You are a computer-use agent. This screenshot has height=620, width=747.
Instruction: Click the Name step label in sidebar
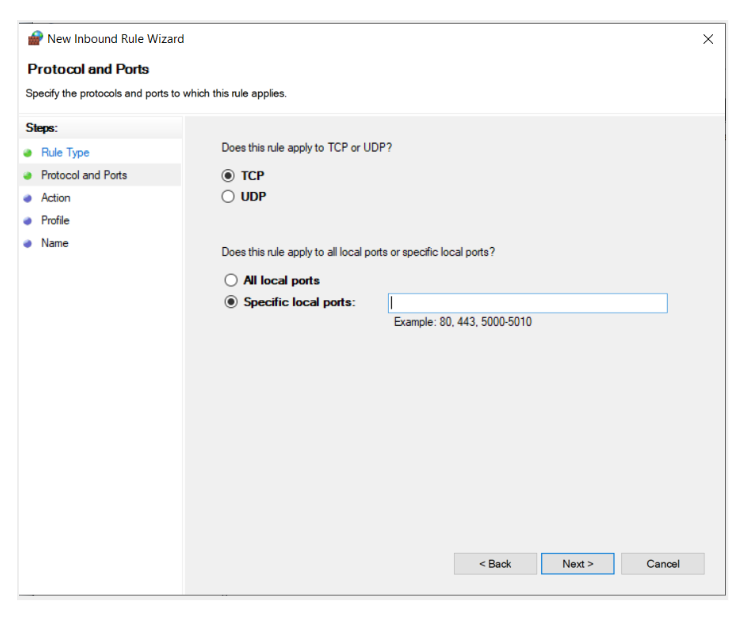pos(54,243)
